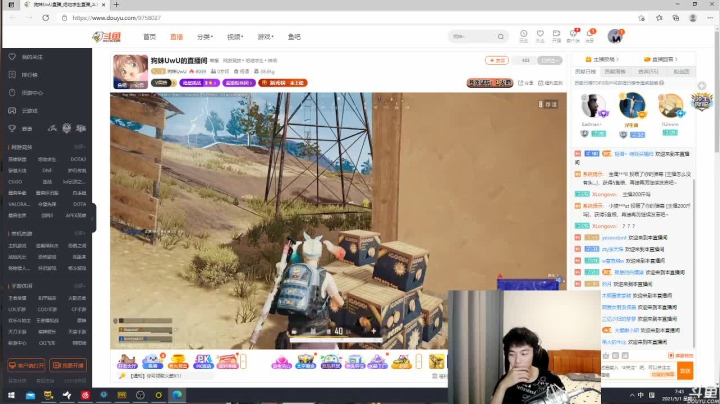The image size is (720, 404).
Task: Switch to the 贡献周榜 tab
Action: point(615,72)
